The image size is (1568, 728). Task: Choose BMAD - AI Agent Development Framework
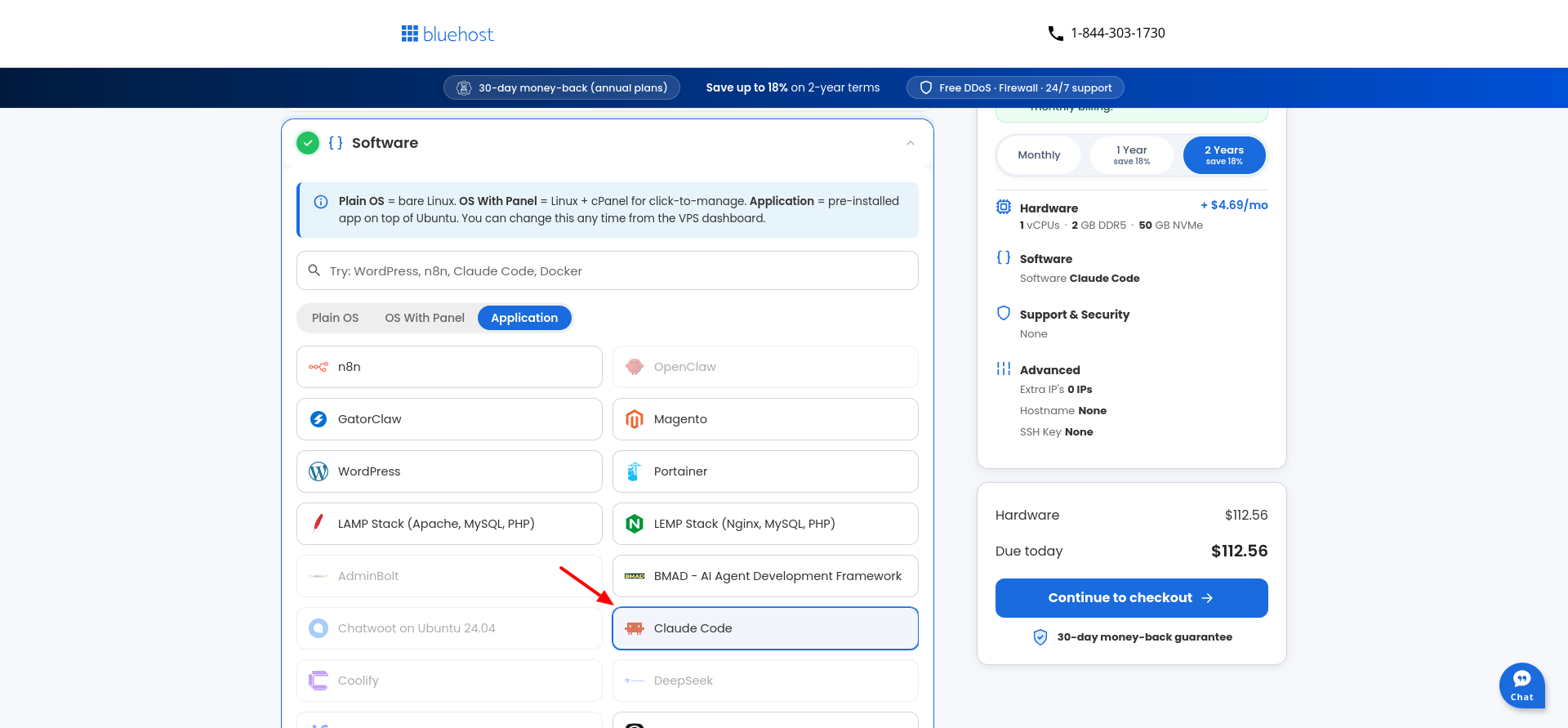pyautogui.click(x=765, y=576)
